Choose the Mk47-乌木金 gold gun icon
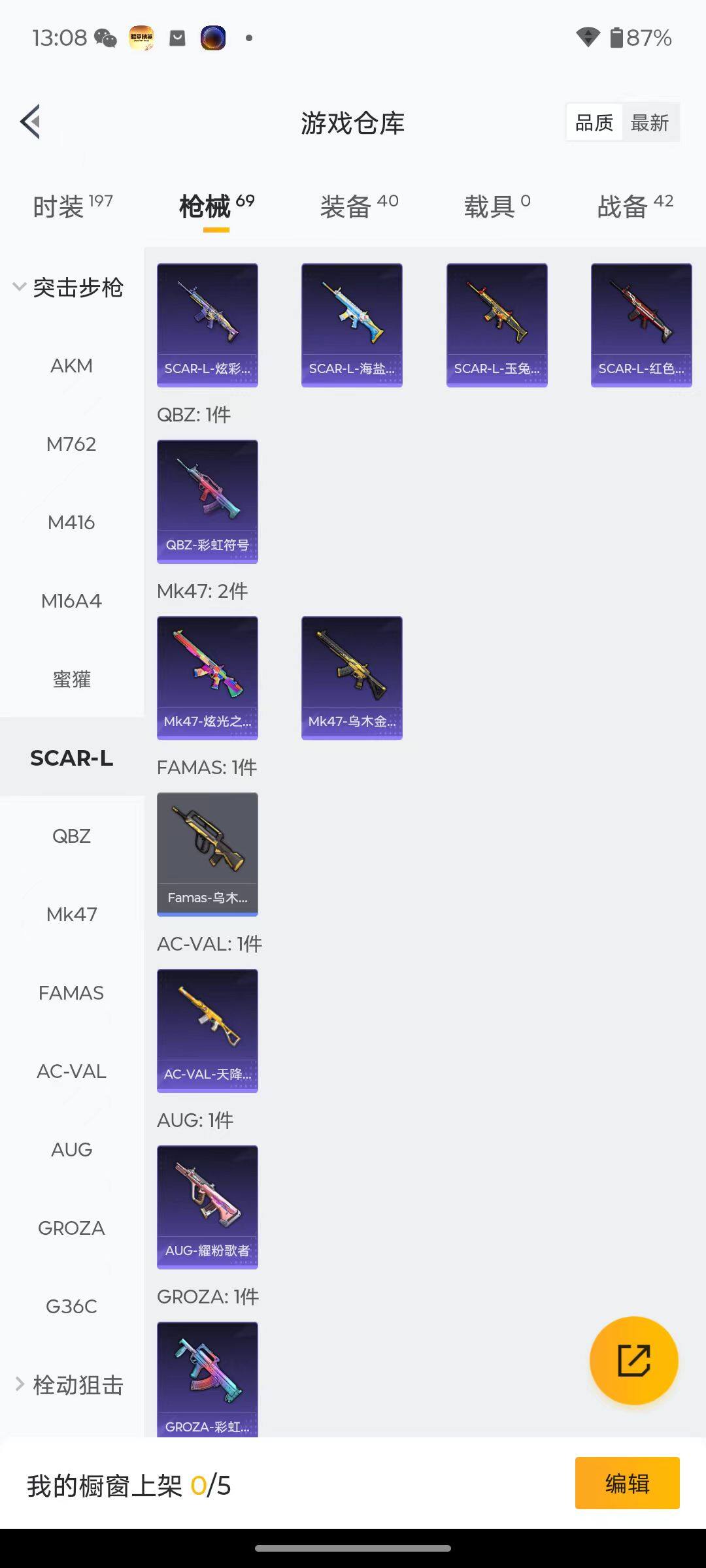The image size is (706, 1568). pyautogui.click(x=352, y=678)
